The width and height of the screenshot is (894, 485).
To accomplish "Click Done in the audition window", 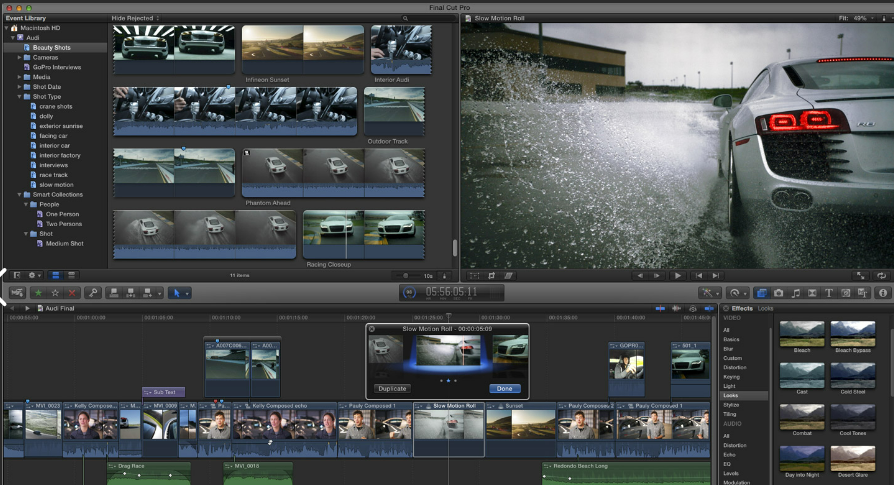I will [505, 389].
